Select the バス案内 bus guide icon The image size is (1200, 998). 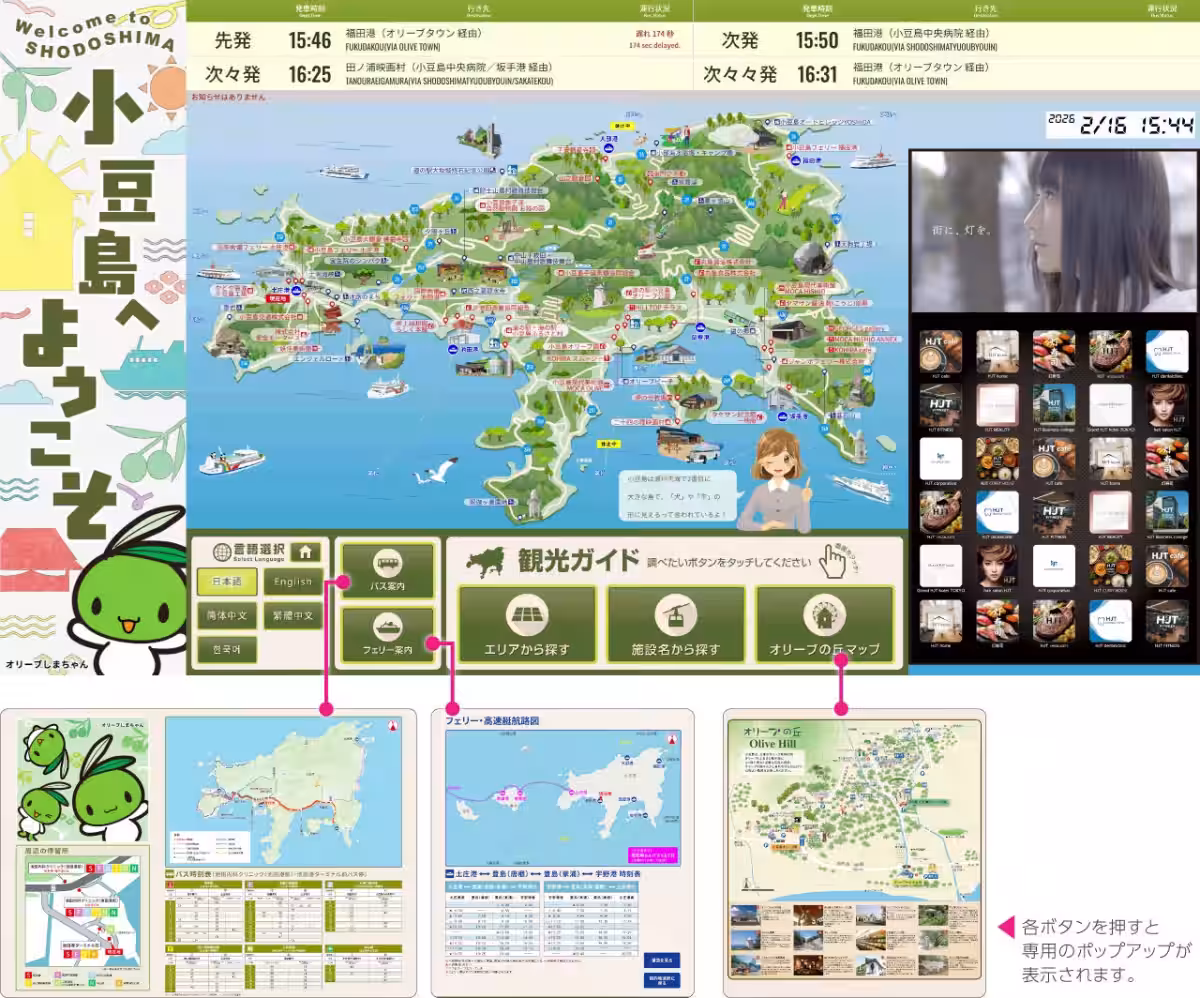(x=388, y=560)
